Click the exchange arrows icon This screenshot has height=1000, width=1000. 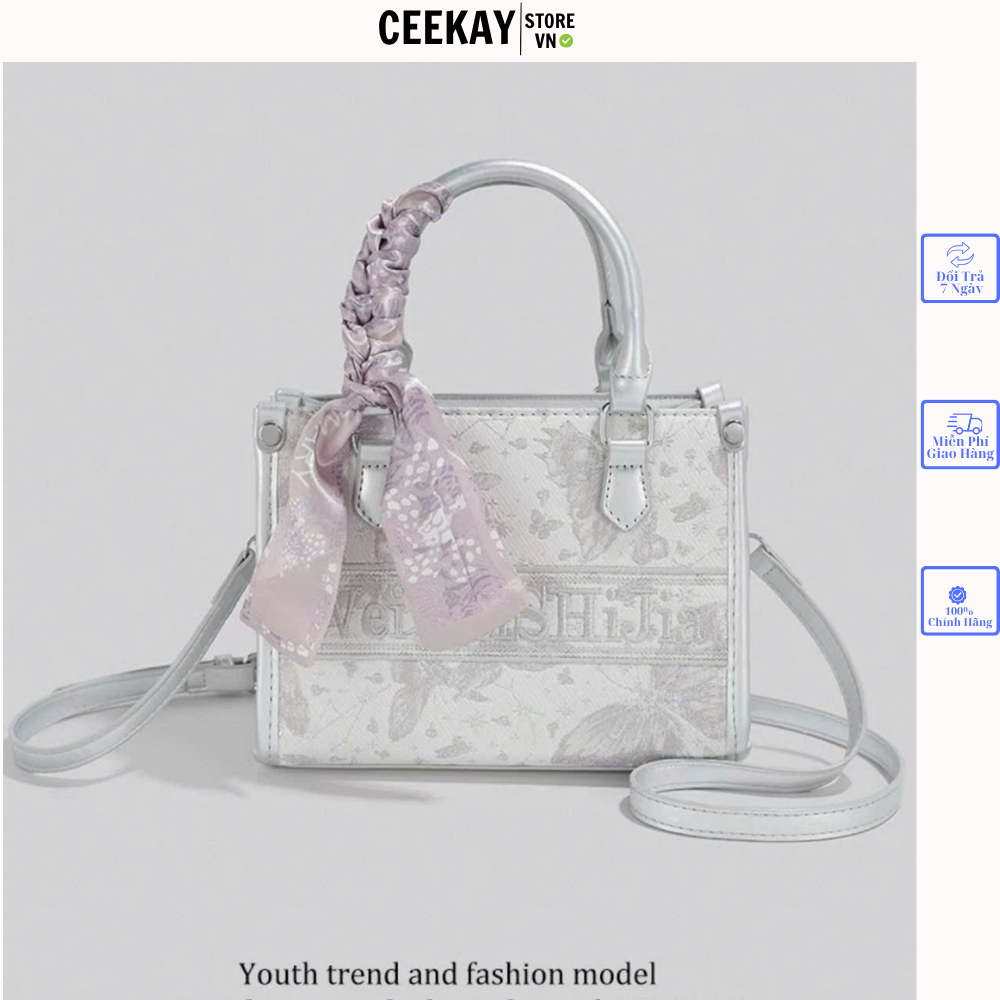960,254
